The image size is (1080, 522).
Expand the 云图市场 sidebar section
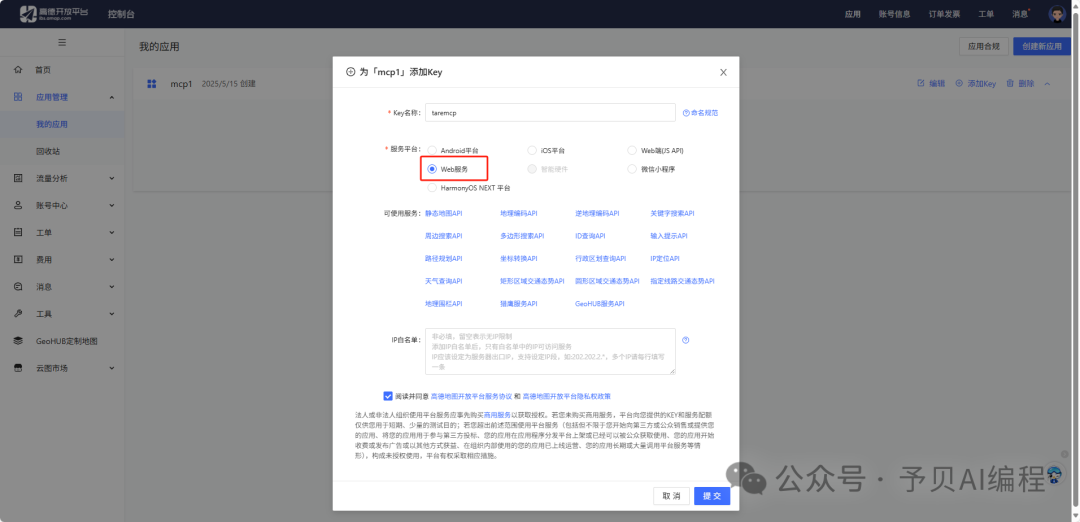click(x=112, y=368)
